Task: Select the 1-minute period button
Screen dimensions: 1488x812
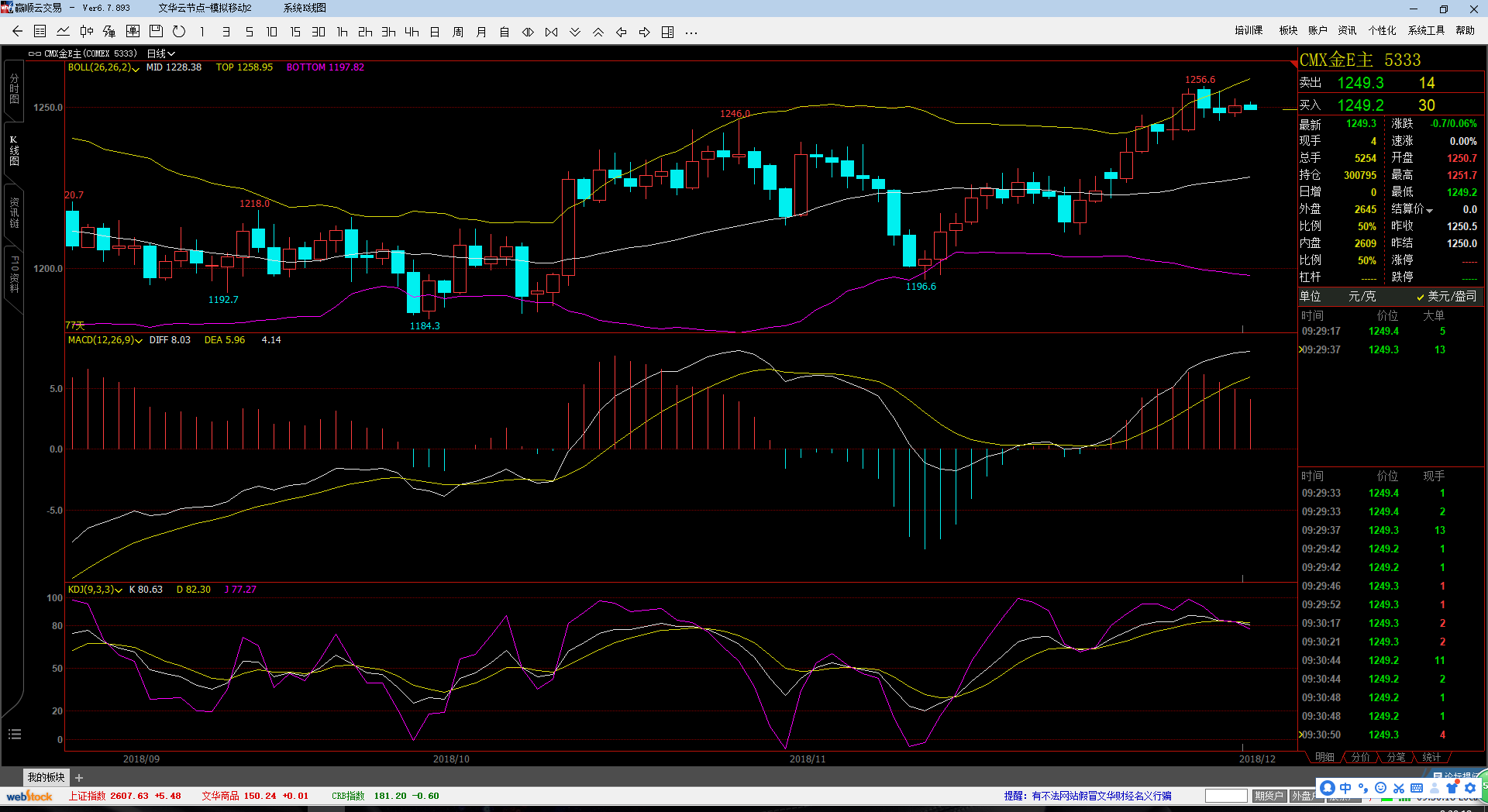Action: point(202,32)
